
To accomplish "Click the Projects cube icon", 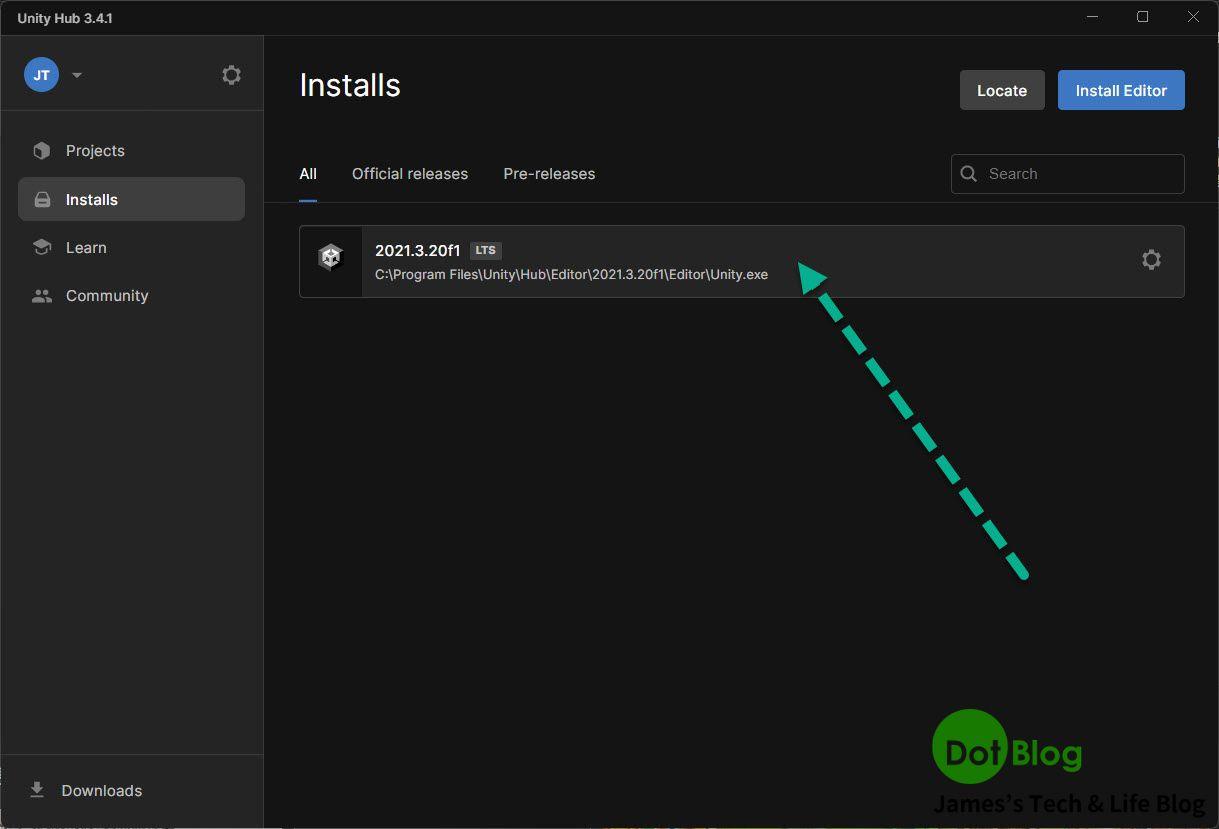I will pos(41,151).
